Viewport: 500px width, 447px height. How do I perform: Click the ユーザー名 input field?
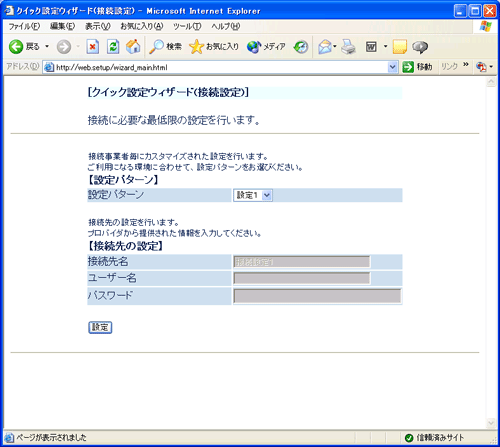[x=302, y=278]
